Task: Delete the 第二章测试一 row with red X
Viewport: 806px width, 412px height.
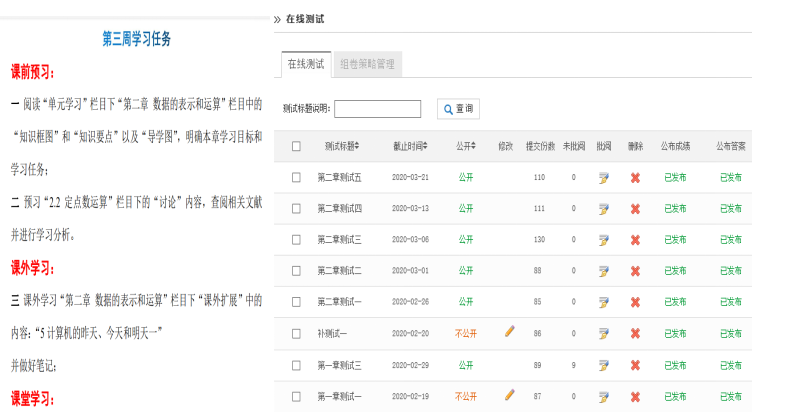Action: click(x=634, y=302)
